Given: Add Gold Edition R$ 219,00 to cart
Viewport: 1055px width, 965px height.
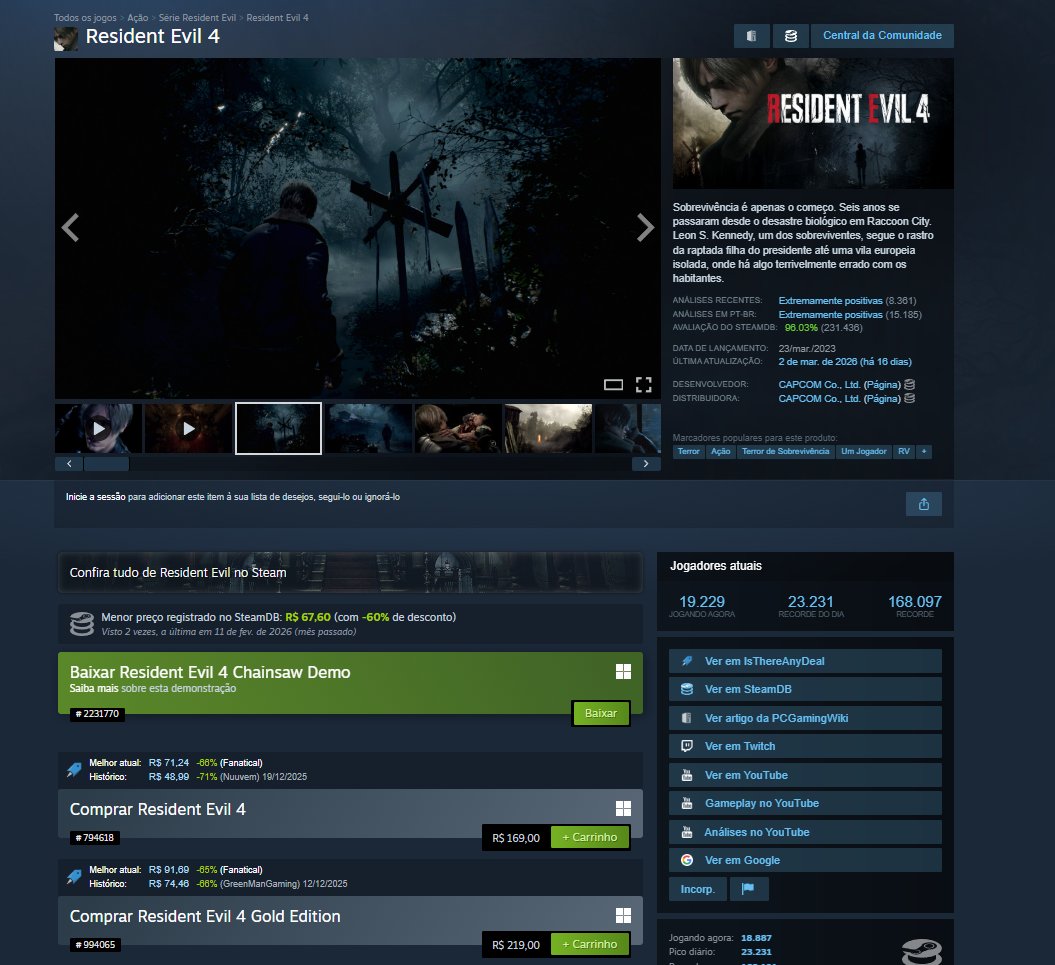Looking at the screenshot, I should (590, 944).
